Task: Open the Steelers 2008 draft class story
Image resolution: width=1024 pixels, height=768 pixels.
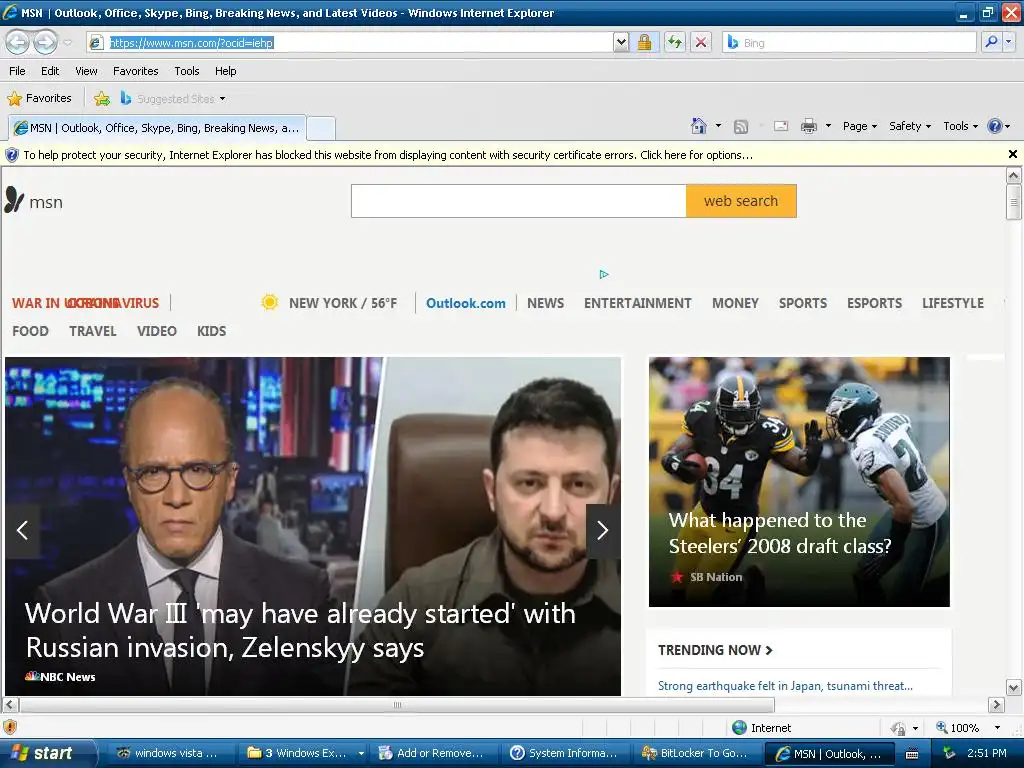Action: point(799,482)
